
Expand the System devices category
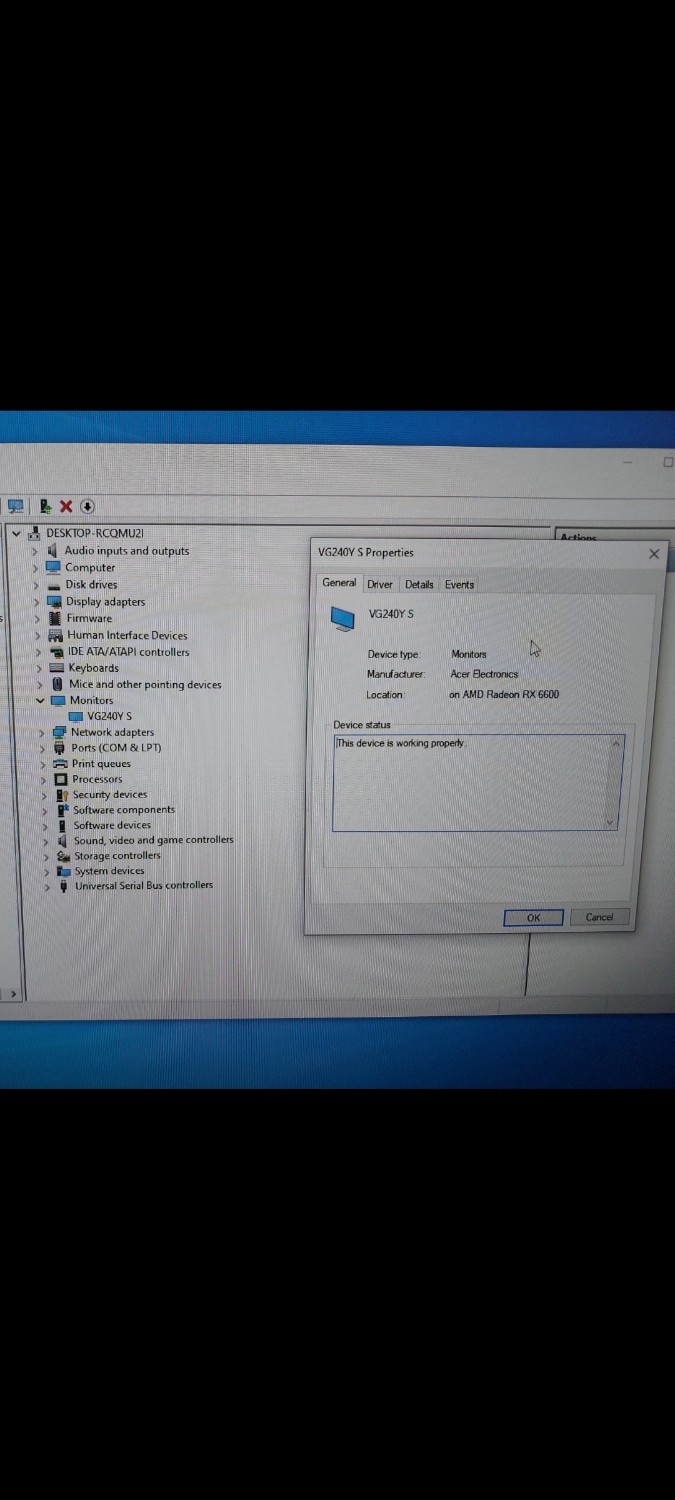pyautogui.click(x=46, y=871)
